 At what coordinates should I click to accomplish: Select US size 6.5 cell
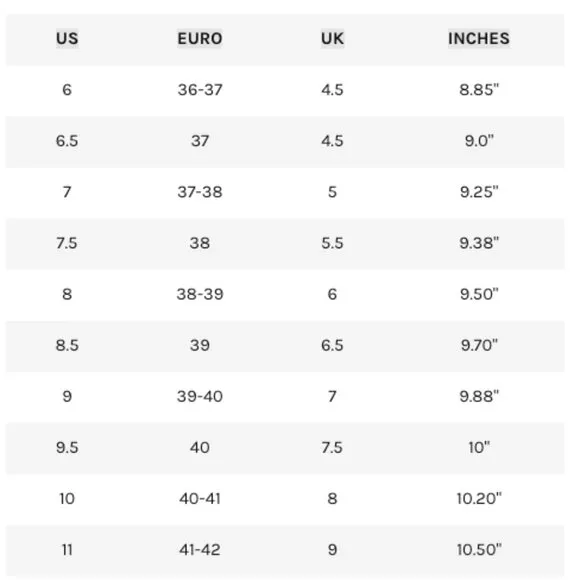coord(67,141)
